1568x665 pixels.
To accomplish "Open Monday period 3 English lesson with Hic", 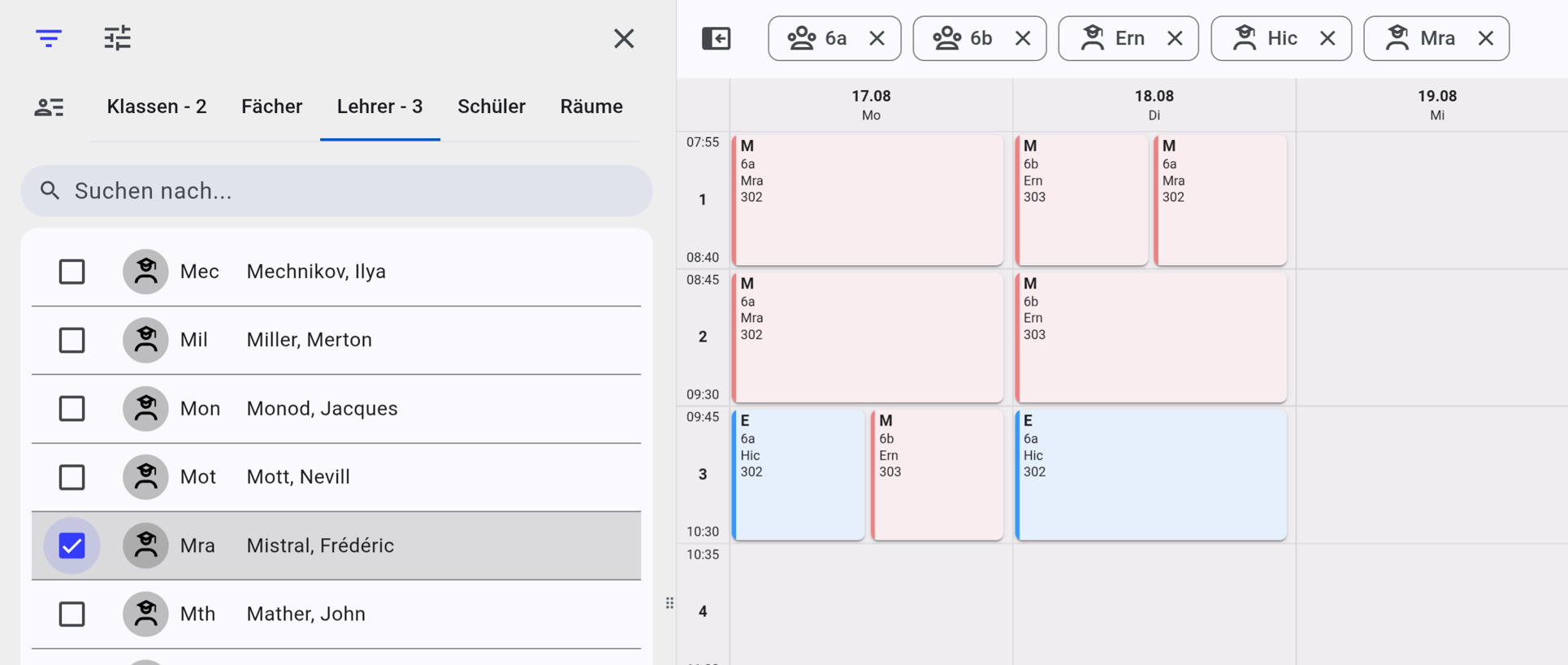I will pos(799,475).
